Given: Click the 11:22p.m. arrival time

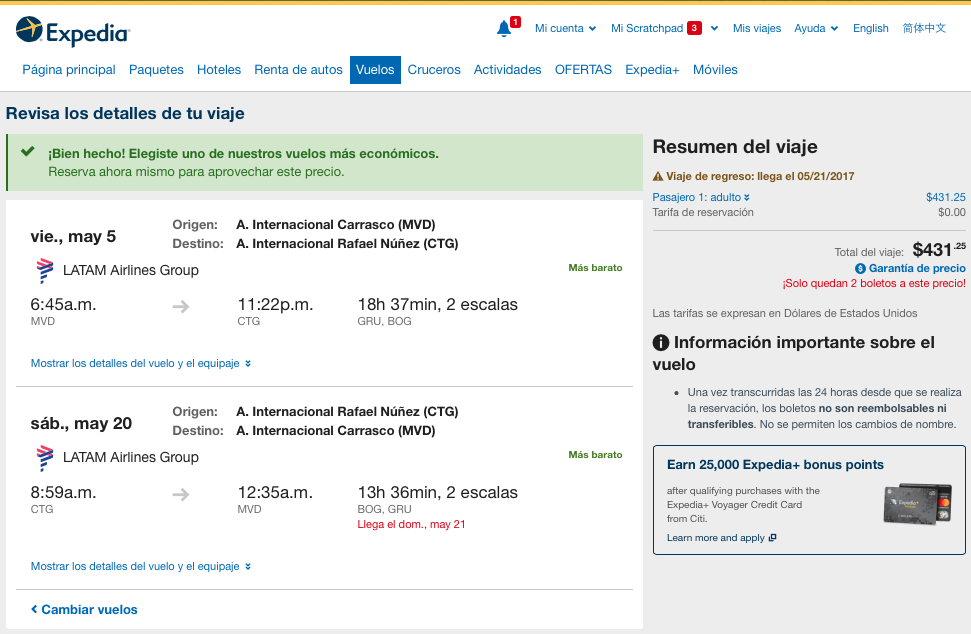Looking at the screenshot, I should [x=276, y=305].
